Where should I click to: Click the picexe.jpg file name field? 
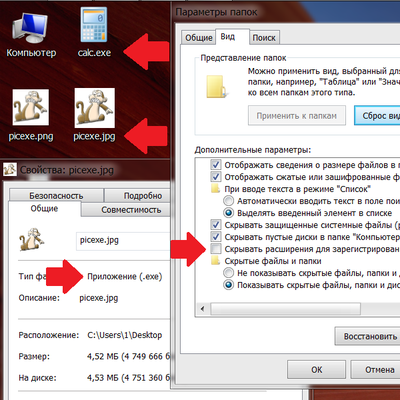123,241
